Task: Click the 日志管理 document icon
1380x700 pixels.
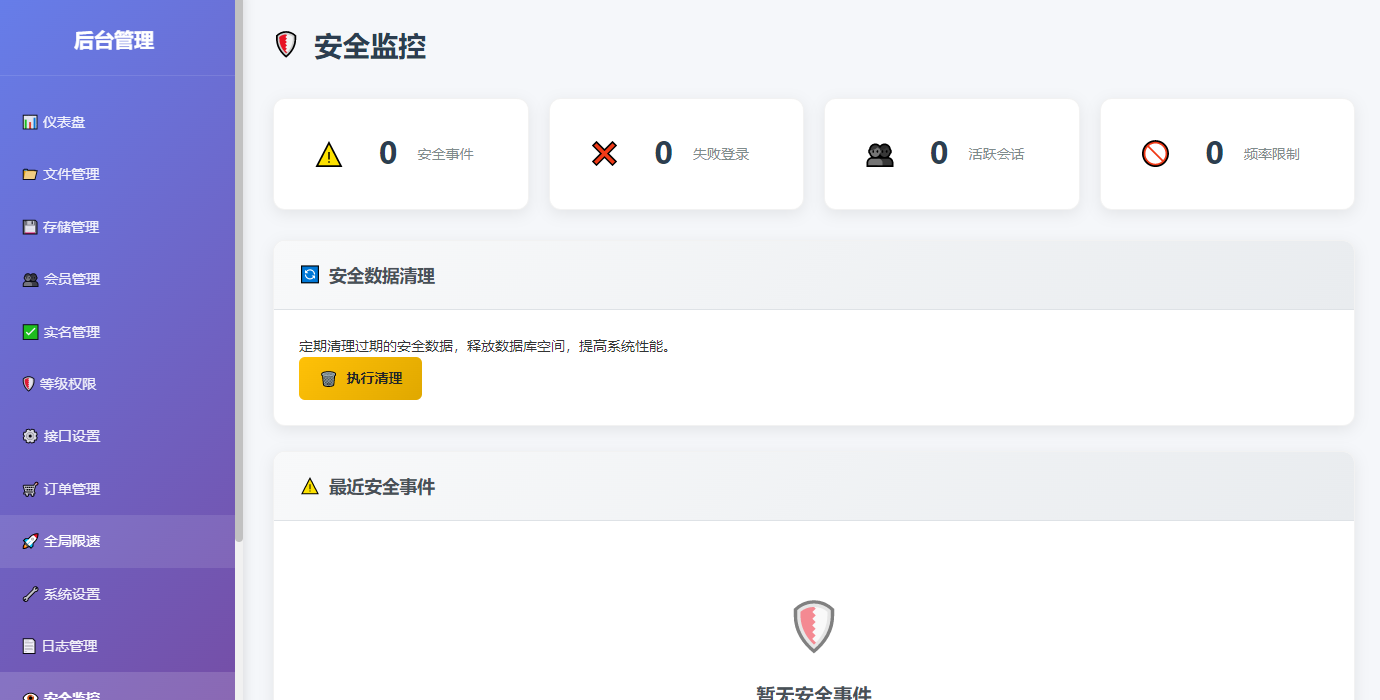Action: [30, 646]
